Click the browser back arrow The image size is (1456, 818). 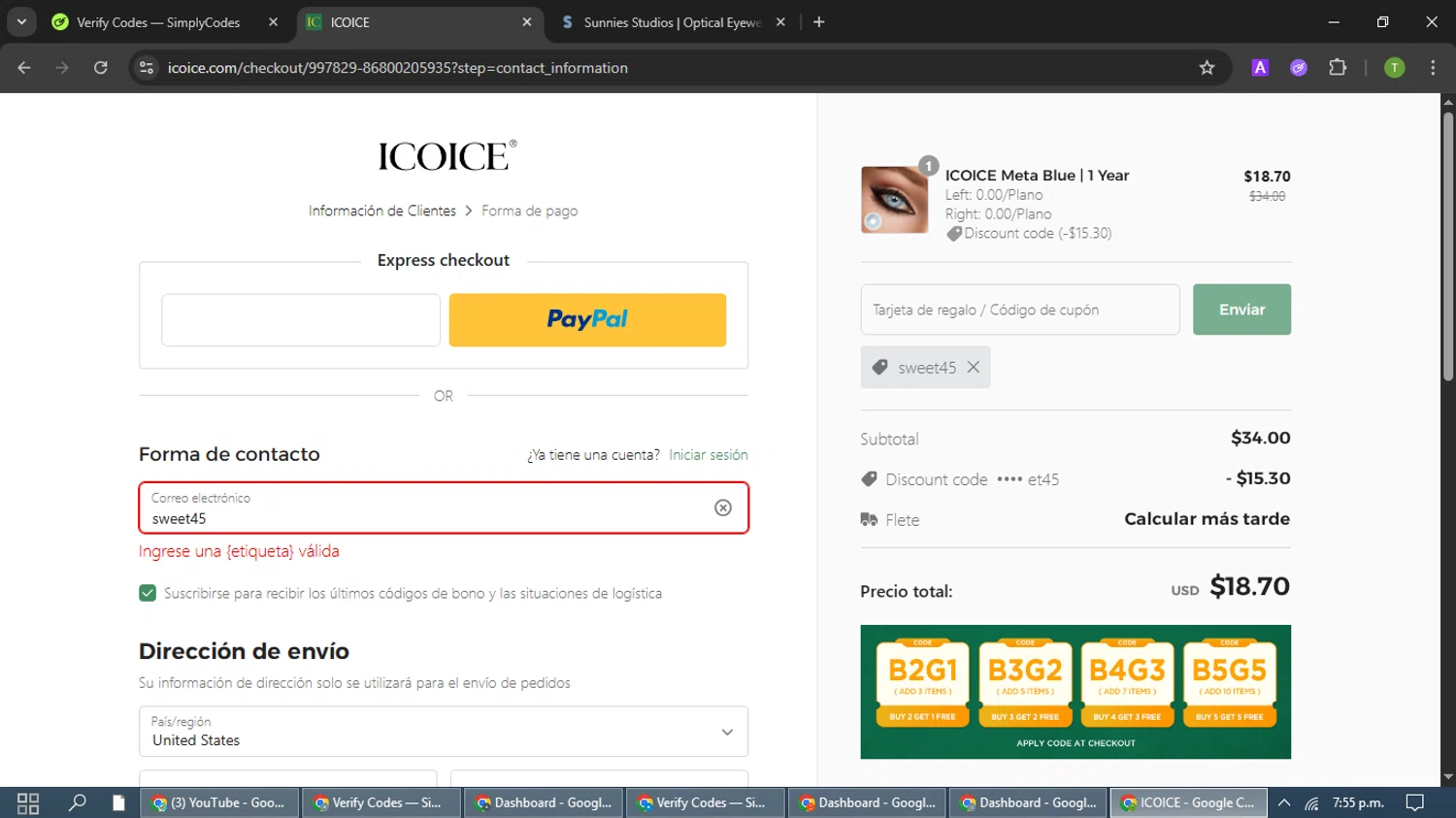(24, 67)
